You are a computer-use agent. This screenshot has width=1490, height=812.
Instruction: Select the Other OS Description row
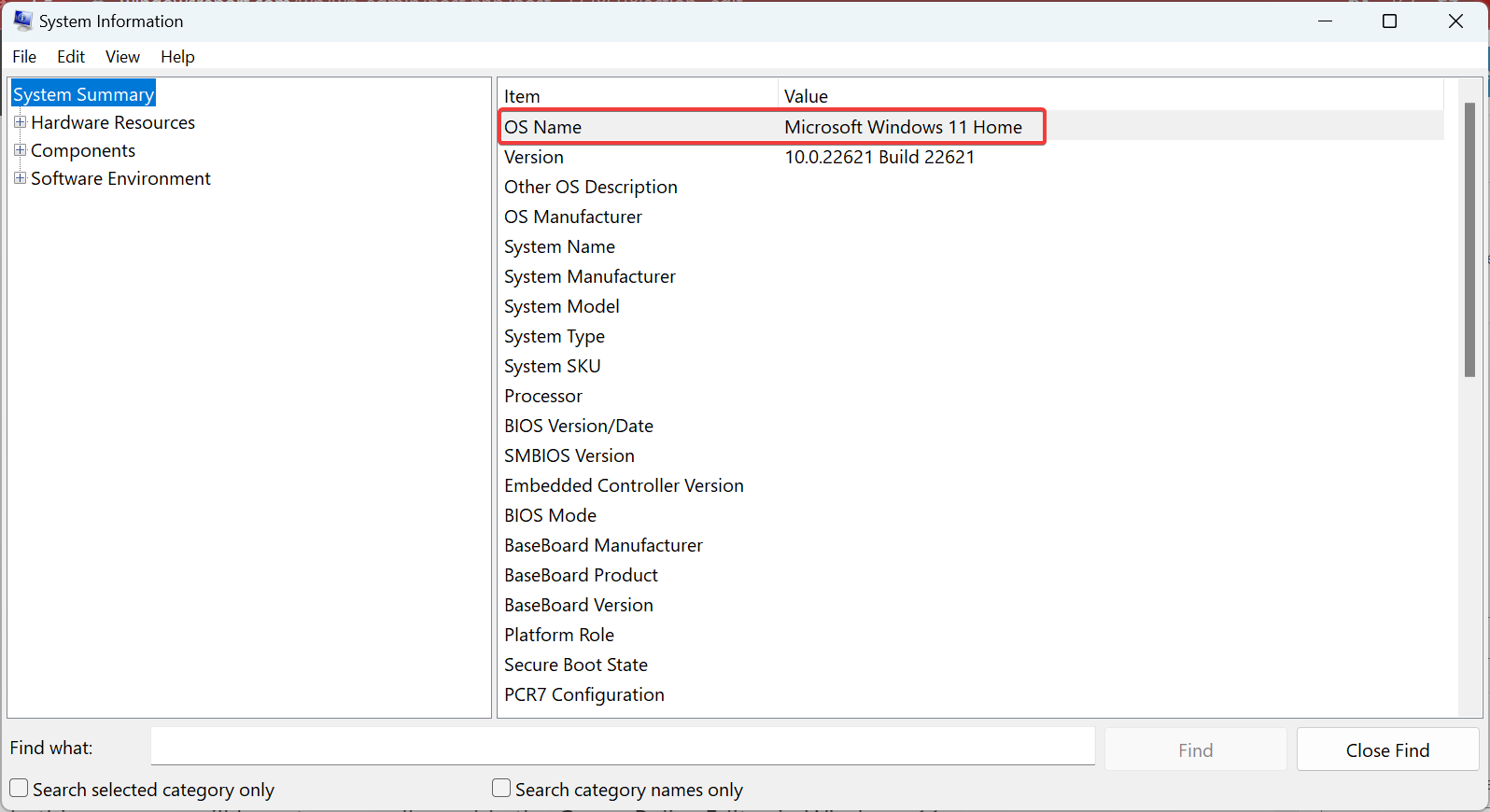(x=971, y=187)
